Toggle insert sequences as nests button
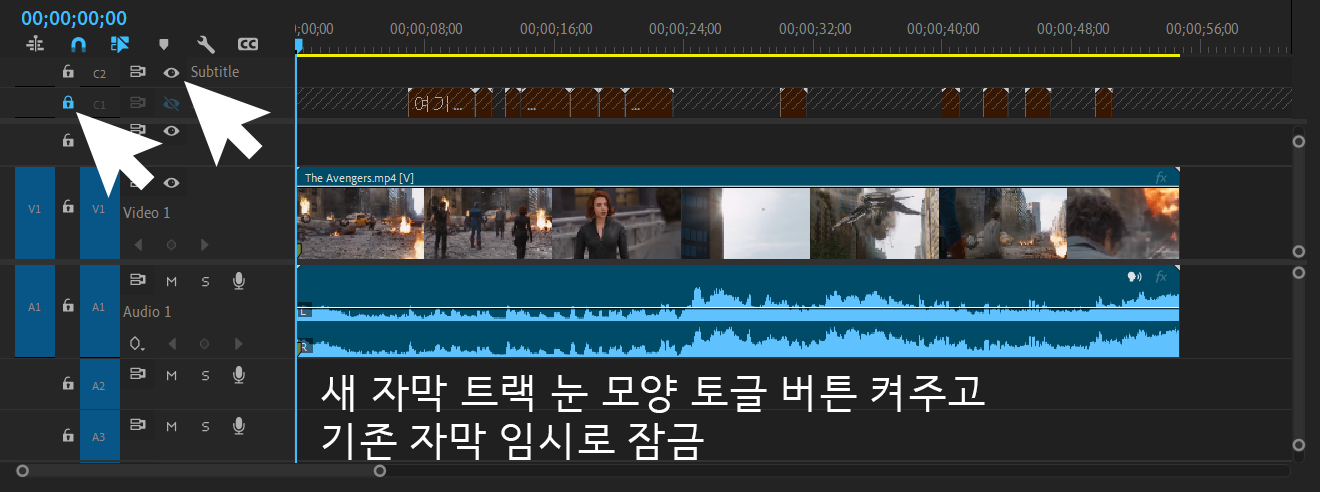 (35, 44)
